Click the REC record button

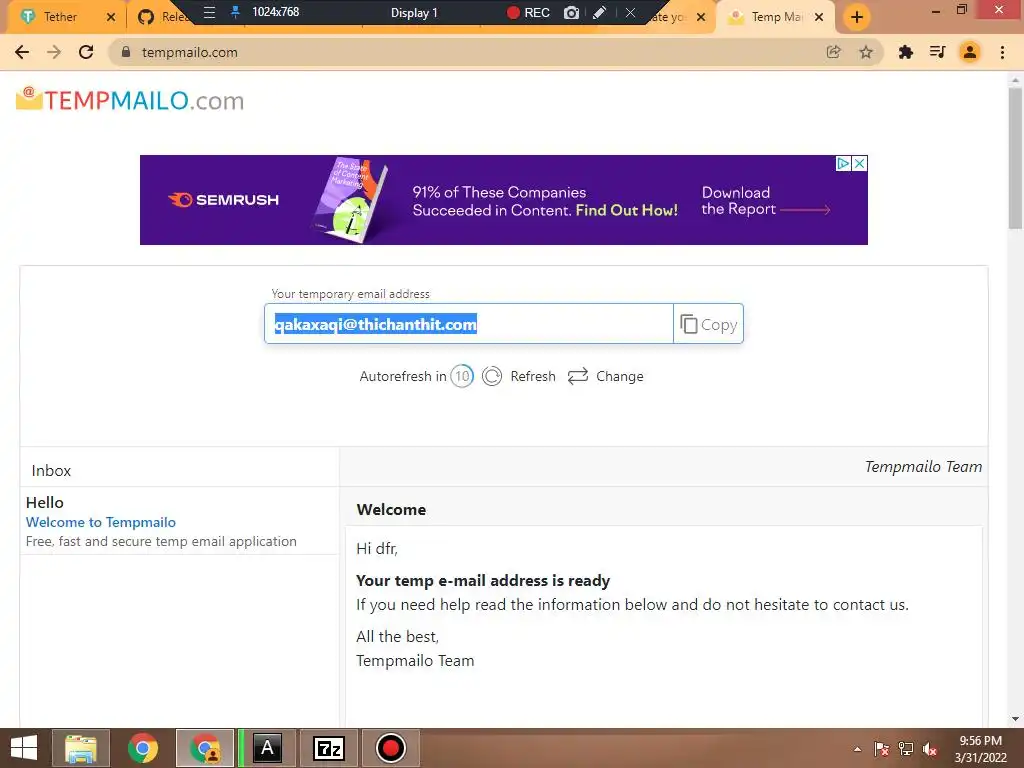pos(528,12)
